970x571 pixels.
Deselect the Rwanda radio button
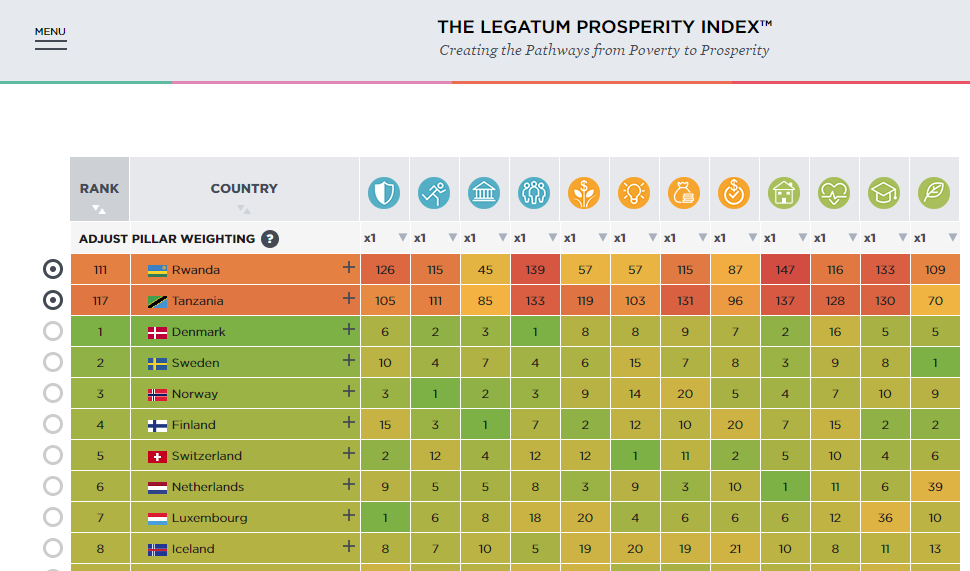(53, 269)
